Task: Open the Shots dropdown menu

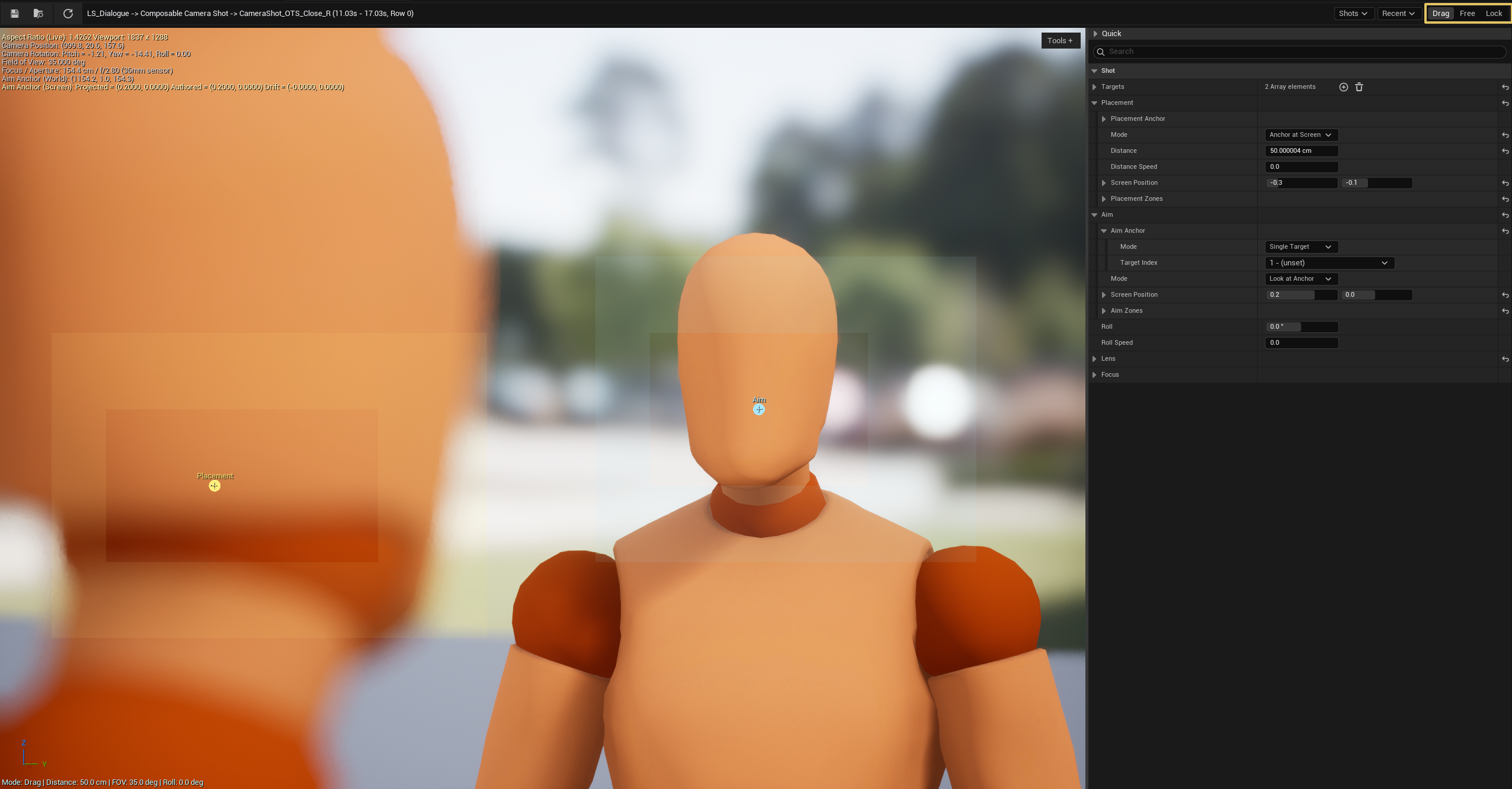Action: (x=1353, y=13)
